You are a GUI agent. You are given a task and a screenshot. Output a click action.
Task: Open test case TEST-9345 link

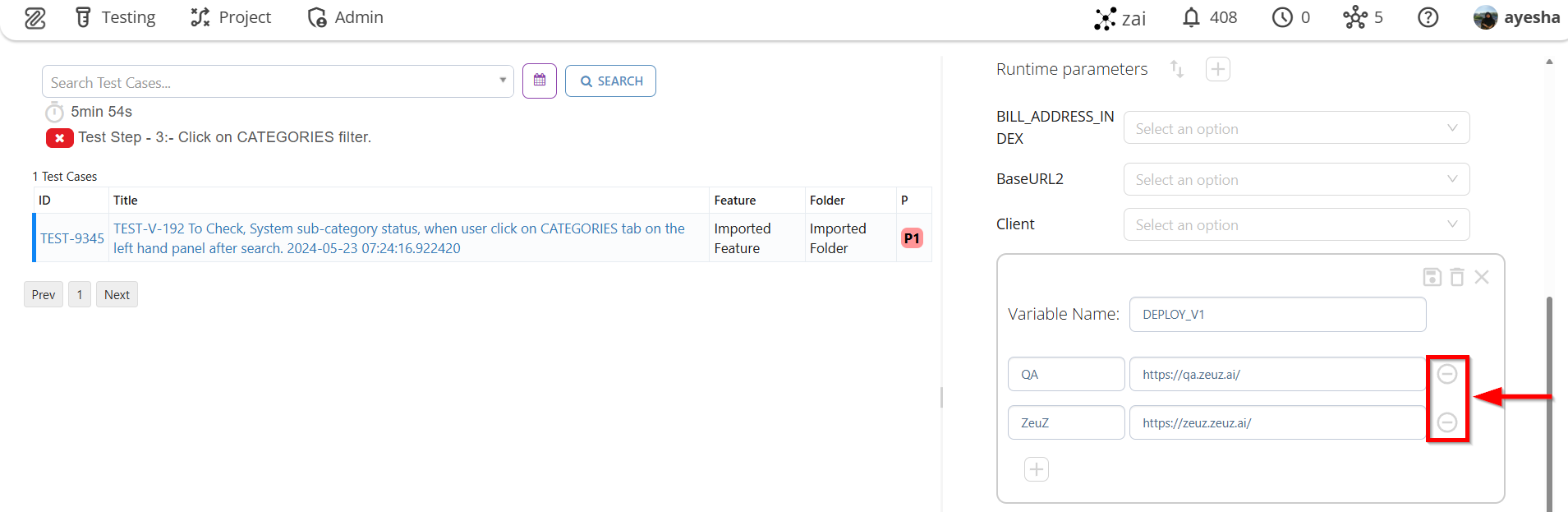(x=72, y=238)
